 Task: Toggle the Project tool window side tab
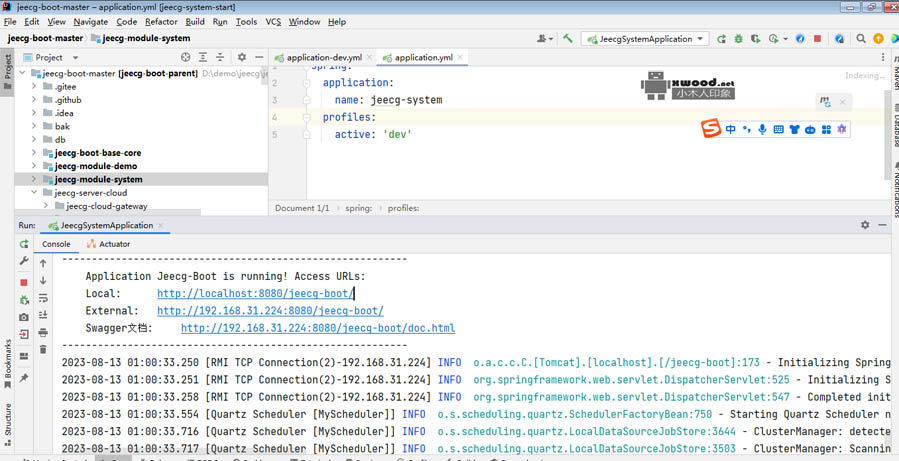click(7, 72)
